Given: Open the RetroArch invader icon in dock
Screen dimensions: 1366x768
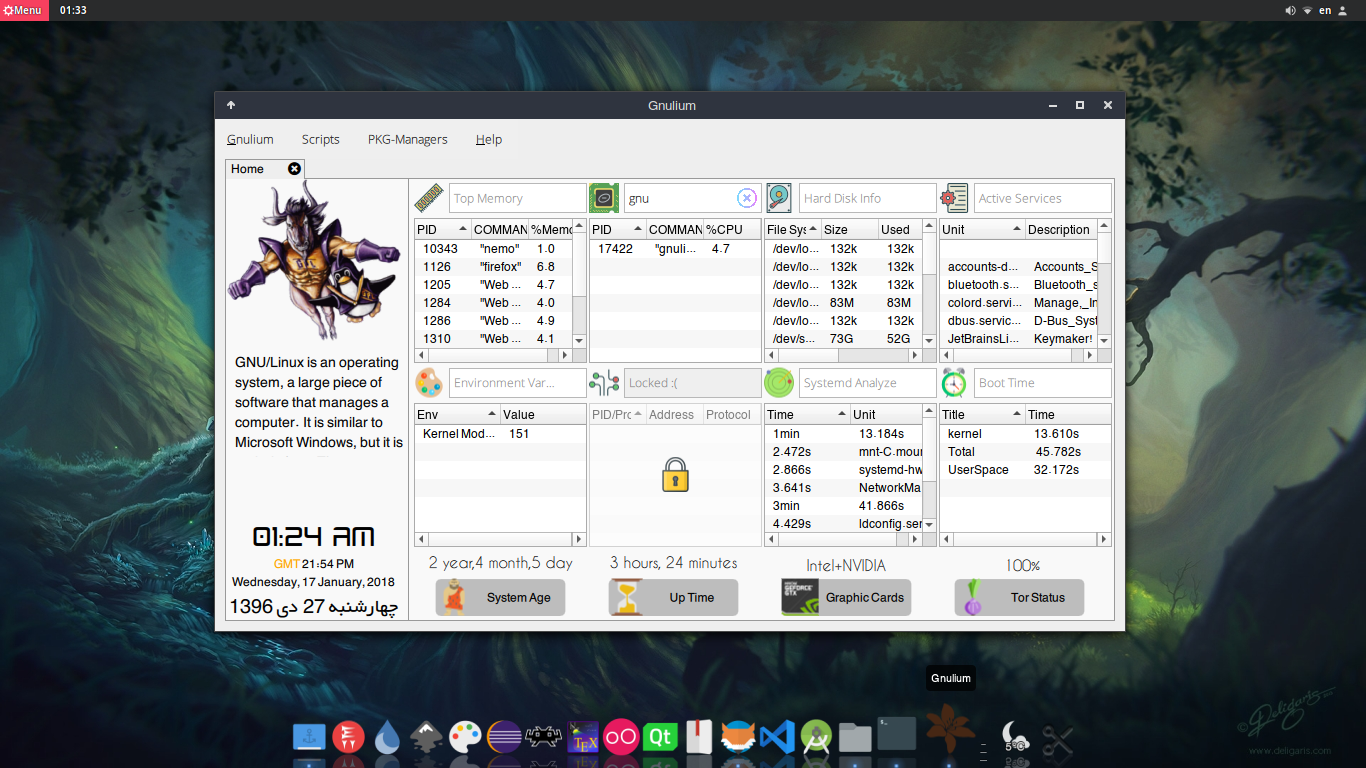Looking at the screenshot, I should click(x=543, y=738).
